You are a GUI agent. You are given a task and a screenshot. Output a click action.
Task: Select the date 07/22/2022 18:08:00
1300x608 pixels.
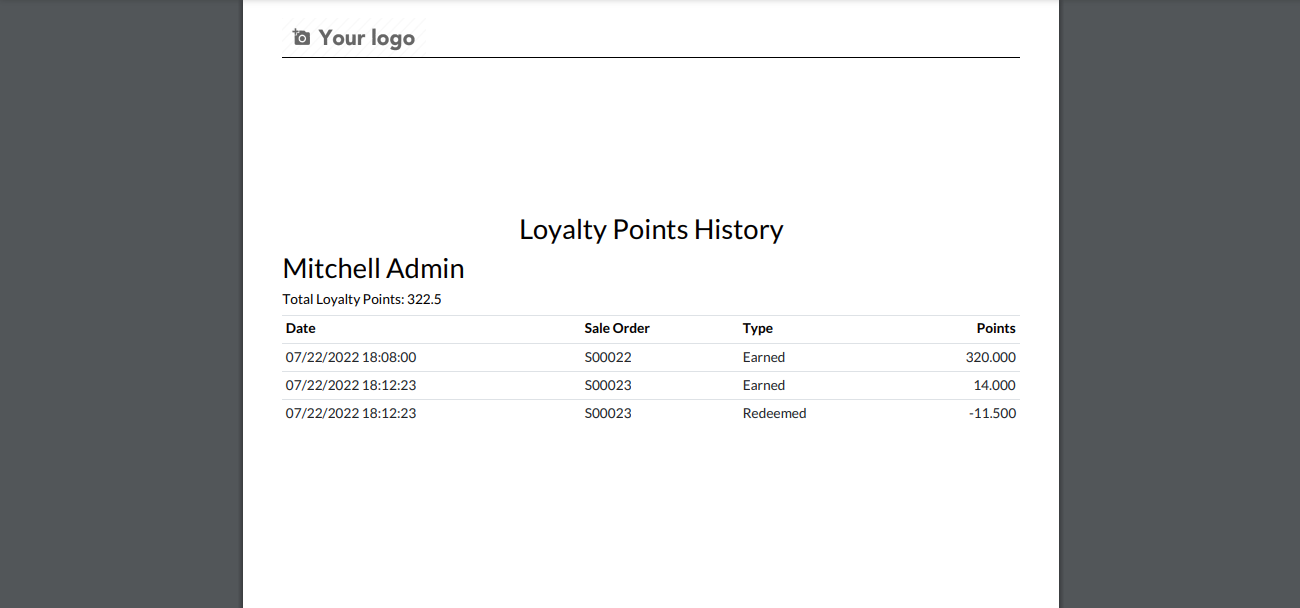click(x=351, y=357)
